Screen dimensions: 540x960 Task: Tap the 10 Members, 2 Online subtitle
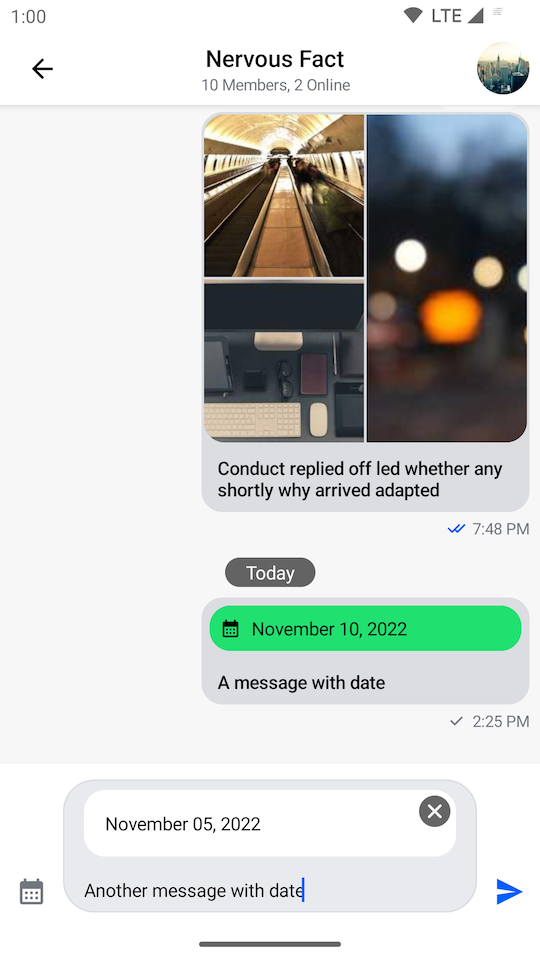pyautogui.click(x=276, y=85)
